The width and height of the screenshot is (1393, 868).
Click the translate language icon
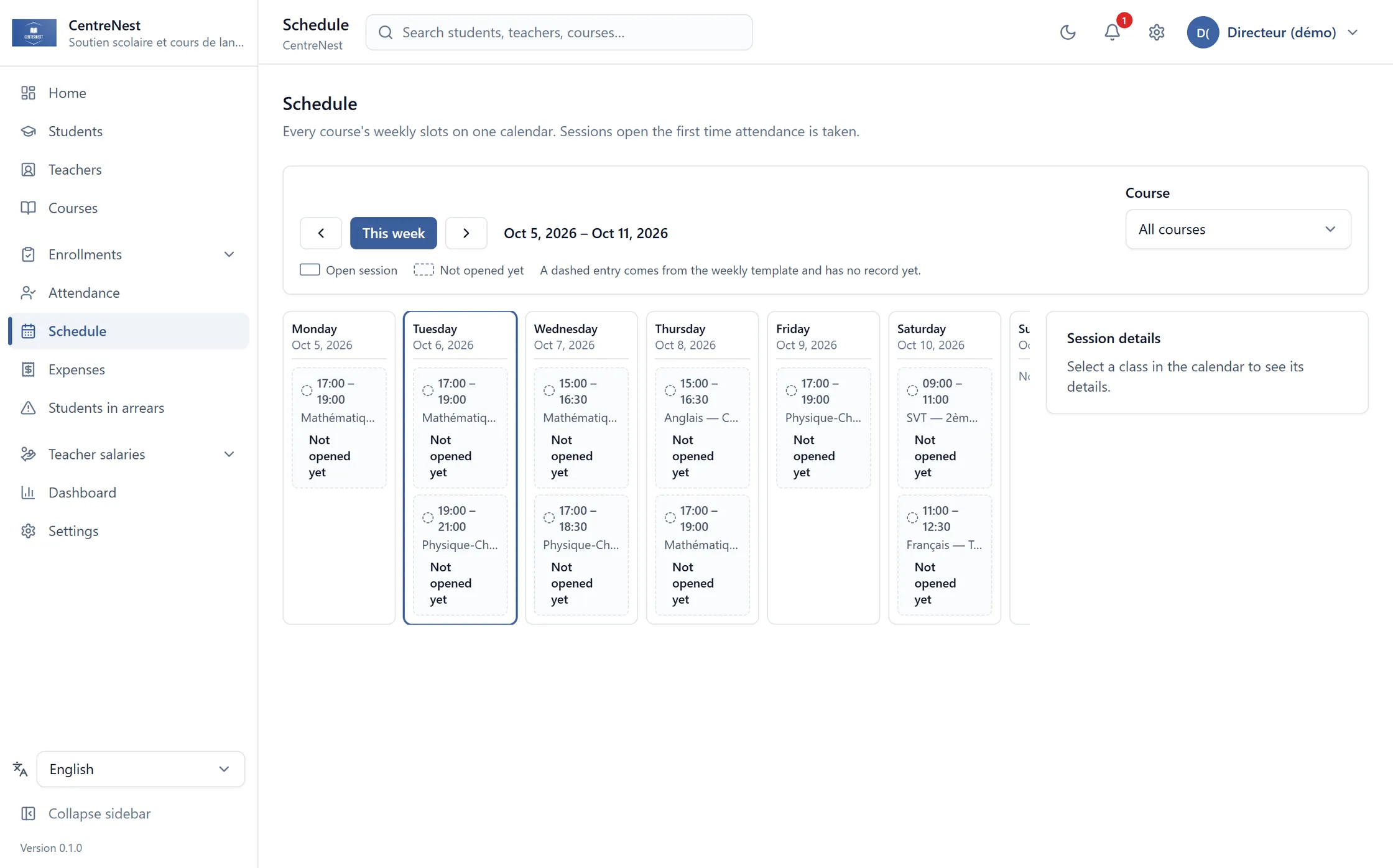click(x=21, y=769)
